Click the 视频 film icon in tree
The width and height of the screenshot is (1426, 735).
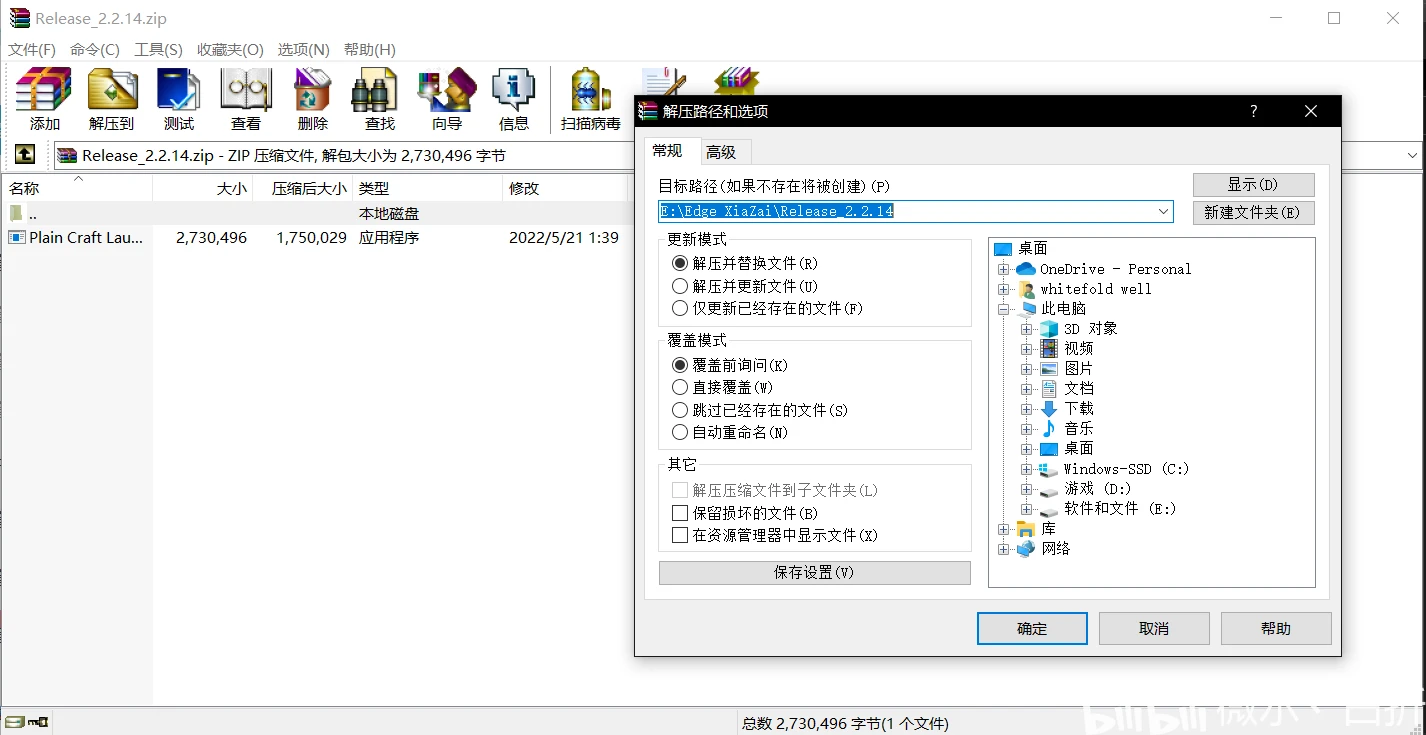1049,349
